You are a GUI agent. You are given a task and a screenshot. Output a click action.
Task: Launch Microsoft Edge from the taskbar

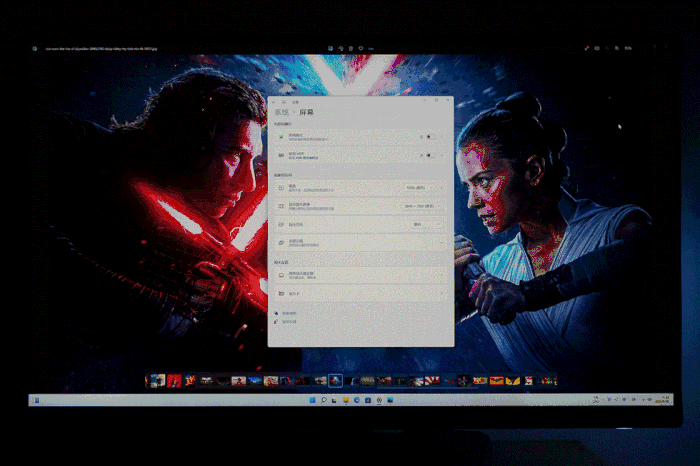tap(357, 400)
